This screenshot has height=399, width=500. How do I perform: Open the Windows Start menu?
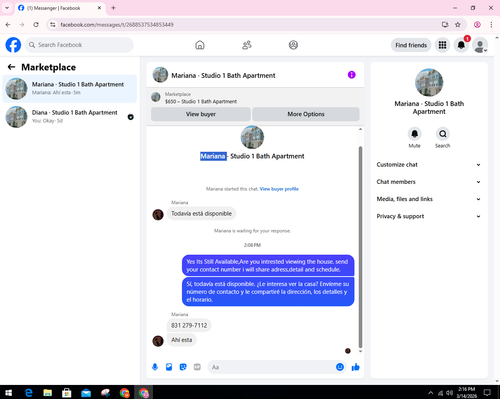(8, 393)
